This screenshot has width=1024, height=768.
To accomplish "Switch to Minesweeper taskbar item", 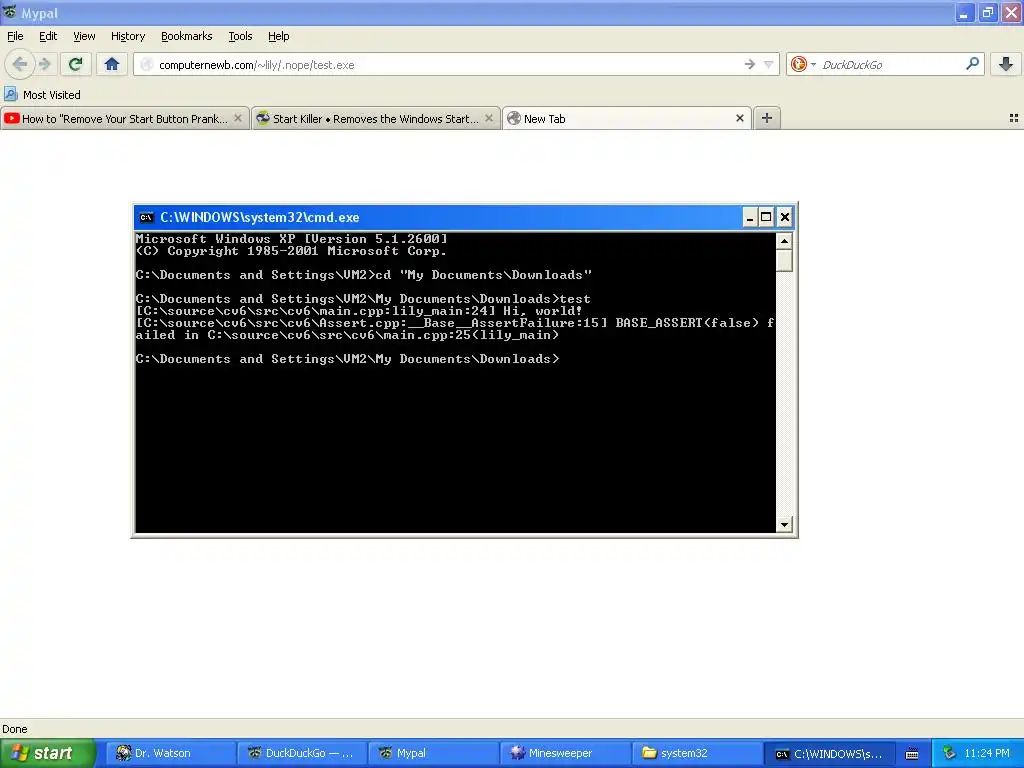I will [x=564, y=753].
